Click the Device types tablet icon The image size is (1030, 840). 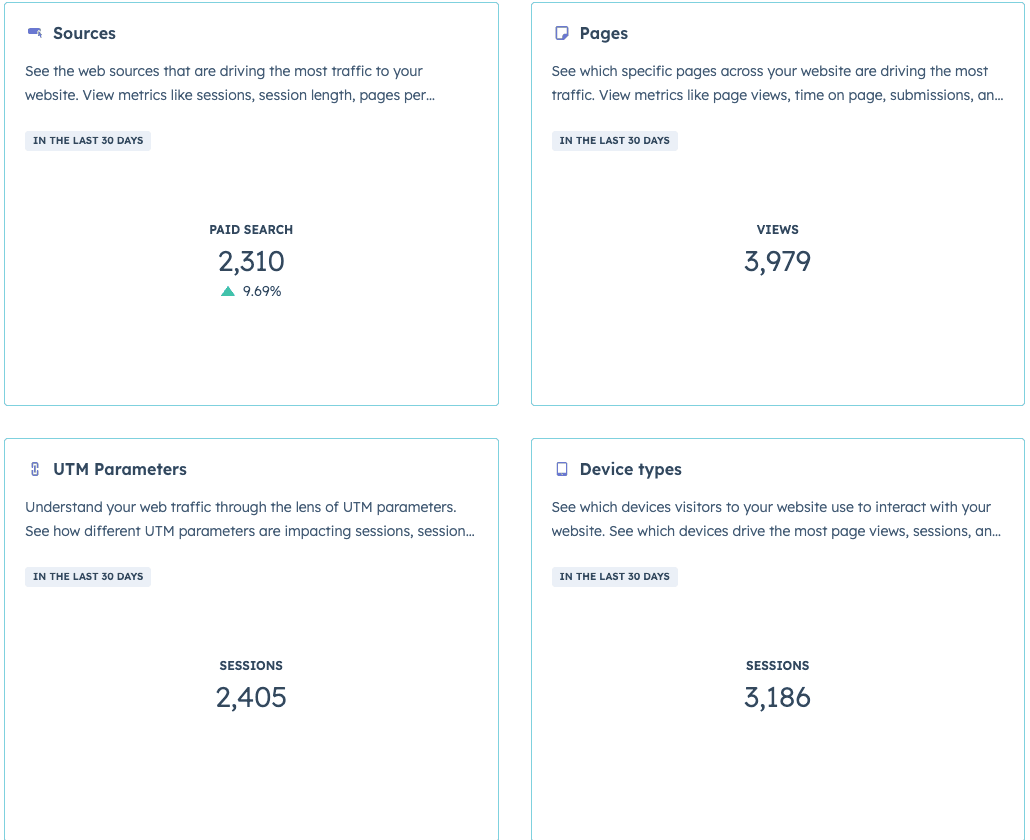point(561,469)
